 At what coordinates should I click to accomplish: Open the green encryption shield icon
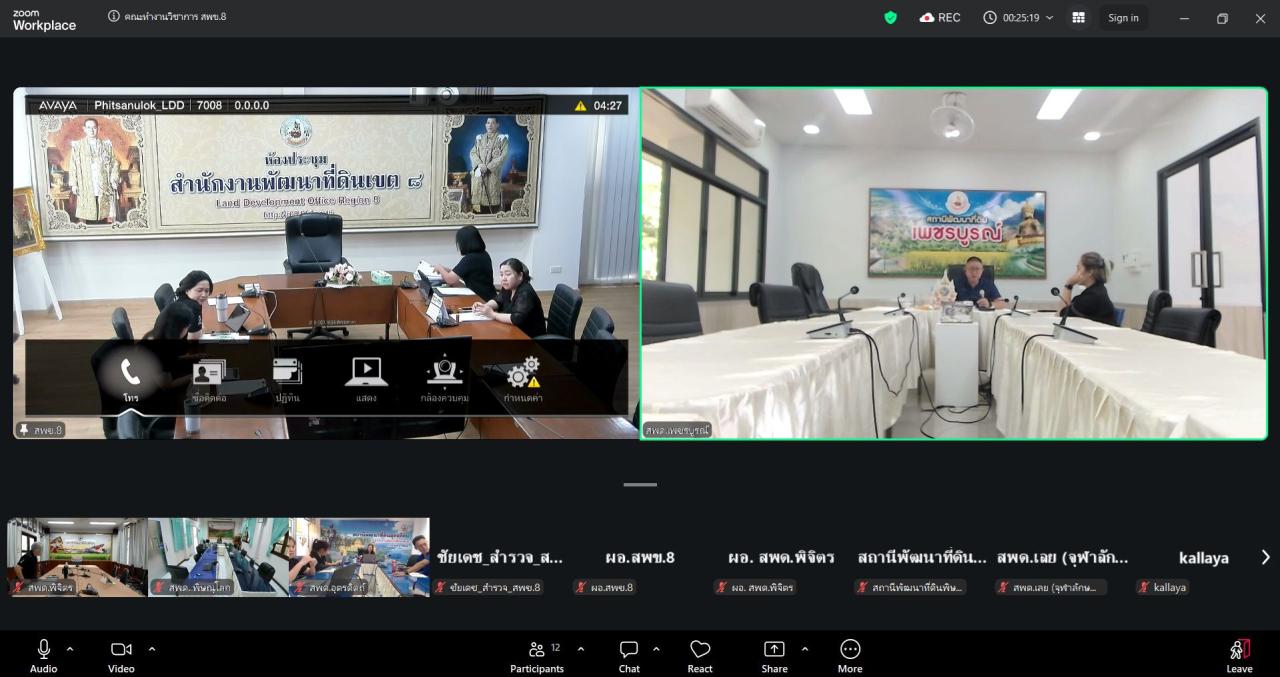[890, 17]
